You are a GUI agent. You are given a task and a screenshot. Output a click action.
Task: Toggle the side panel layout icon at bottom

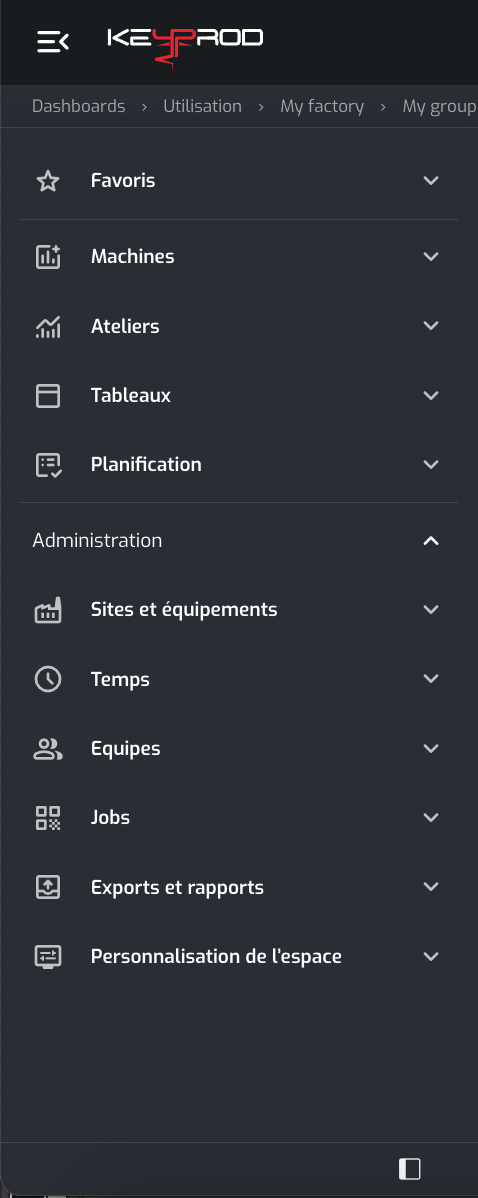(410, 1169)
